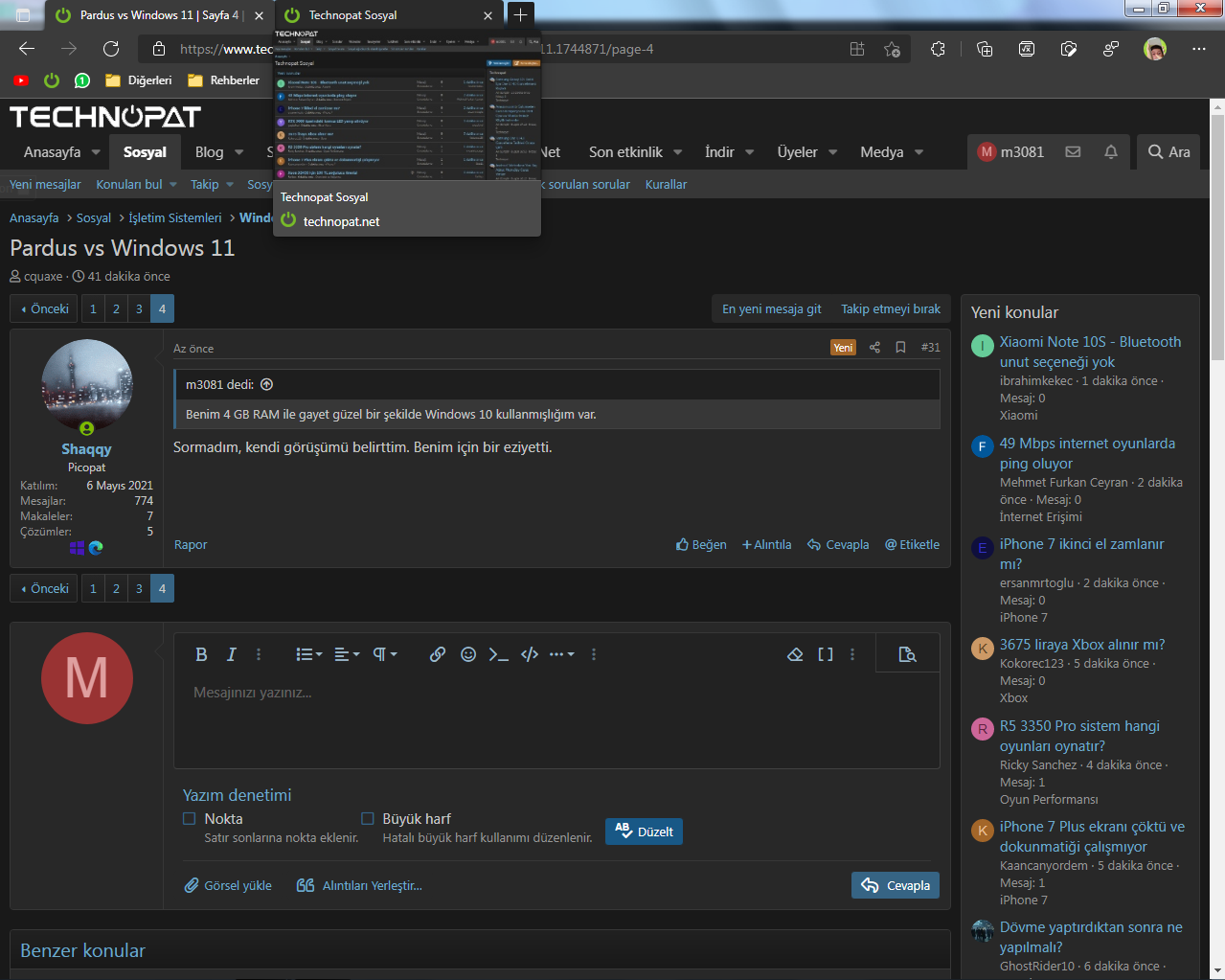The image size is (1225, 980).
Task: Toggle BB code mode with the brackets icon
Action: (x=826, y=654)
